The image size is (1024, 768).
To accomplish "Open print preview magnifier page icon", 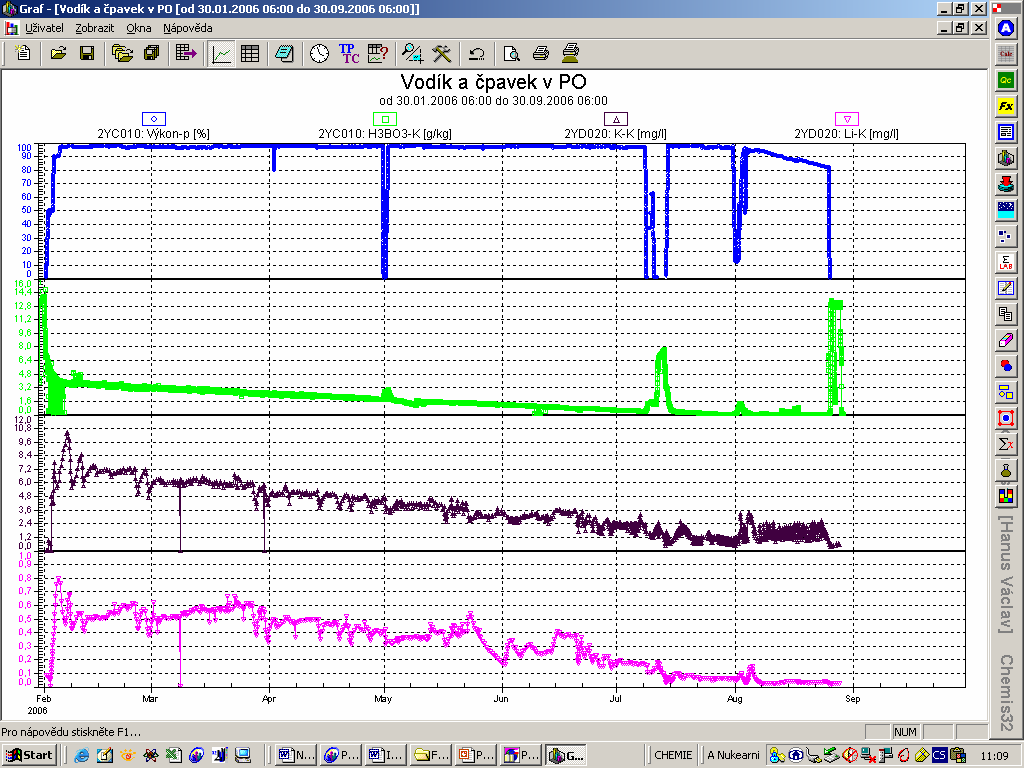I will point(511,53).
